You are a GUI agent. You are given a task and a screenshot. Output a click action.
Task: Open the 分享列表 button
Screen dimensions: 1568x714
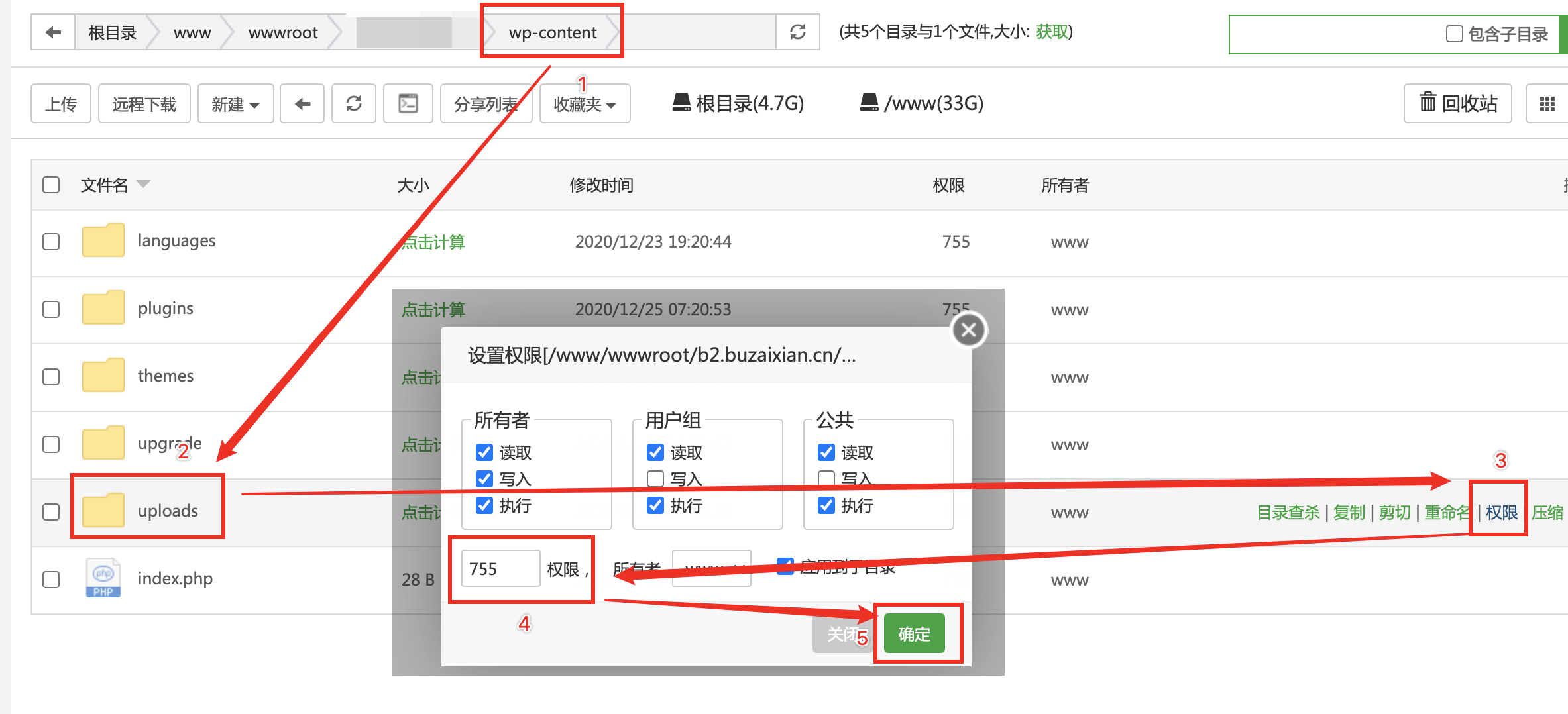486,104
